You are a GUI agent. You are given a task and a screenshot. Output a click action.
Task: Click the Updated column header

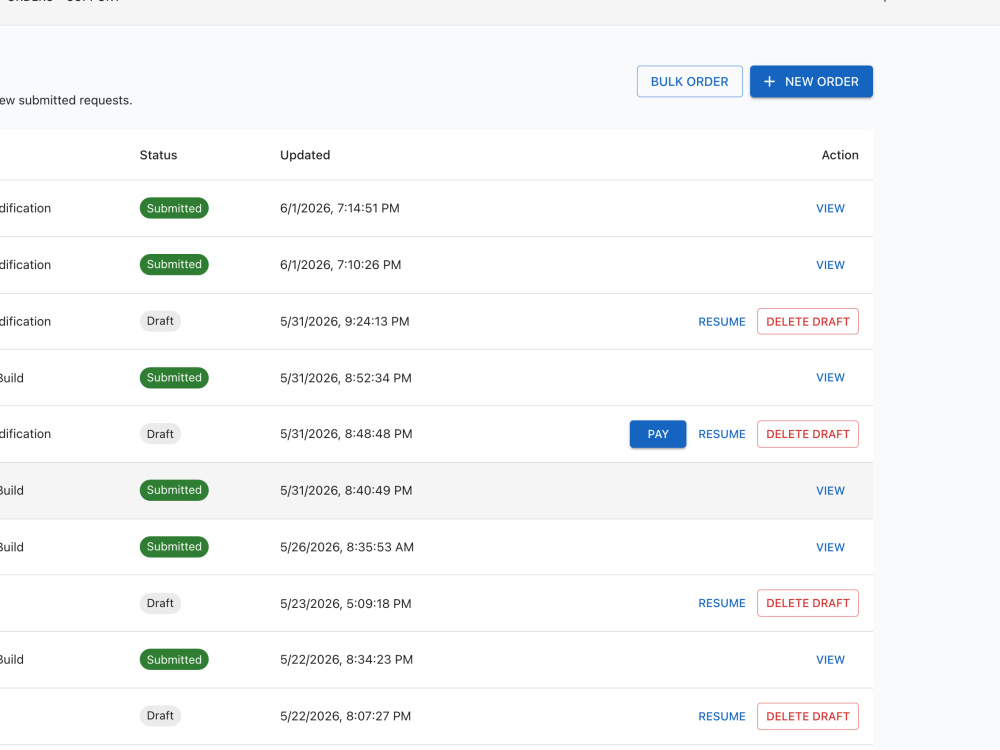[305, 155]
